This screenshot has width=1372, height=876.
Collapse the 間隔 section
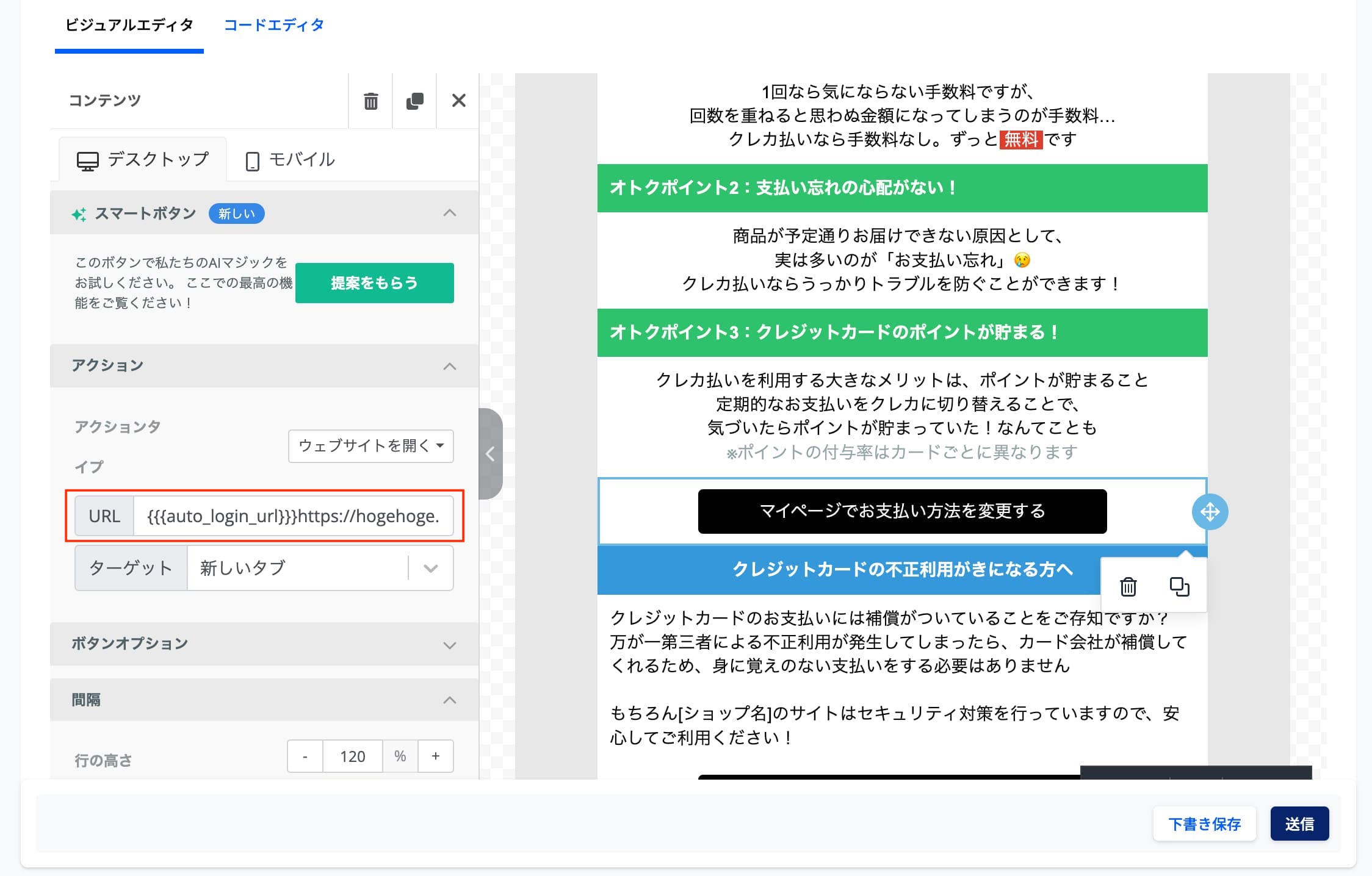coord(449,700)
